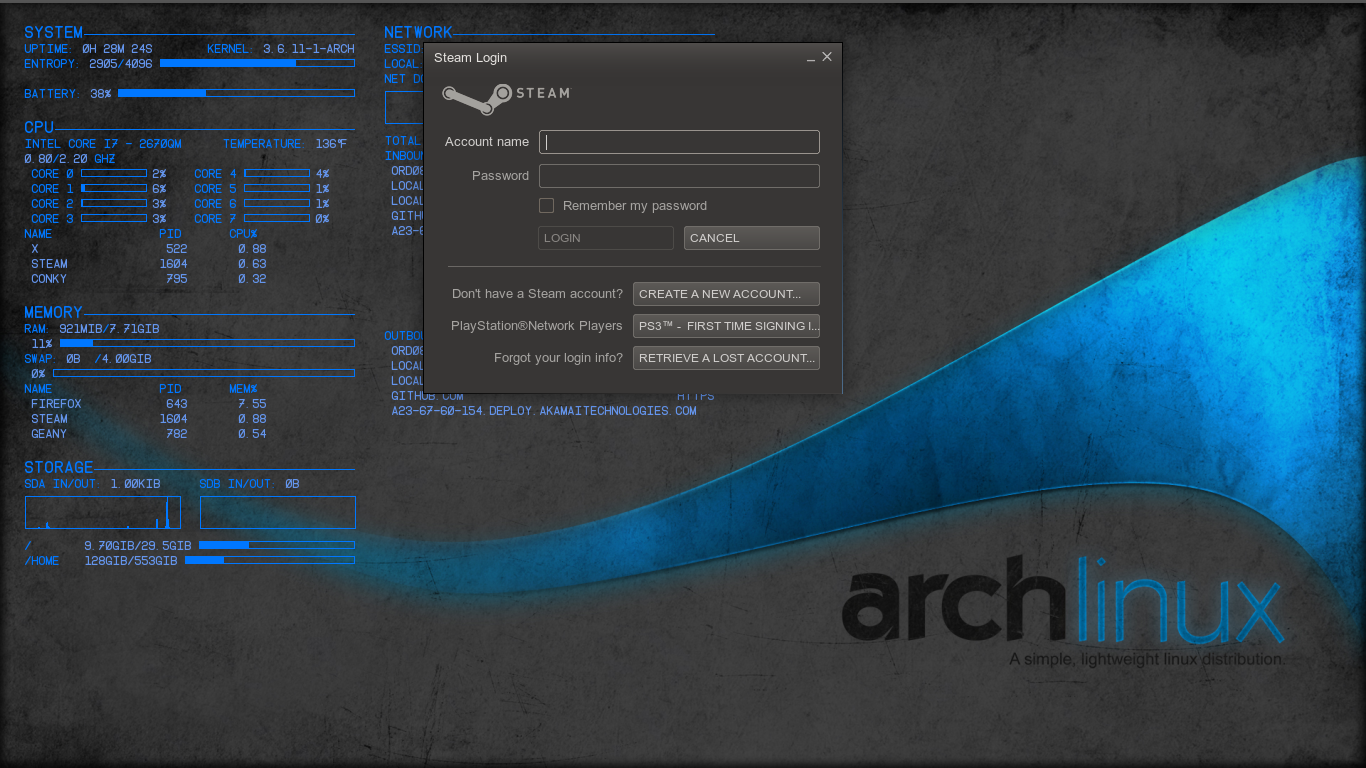Click "Remember my password" label text

click(x=635, y=206)
